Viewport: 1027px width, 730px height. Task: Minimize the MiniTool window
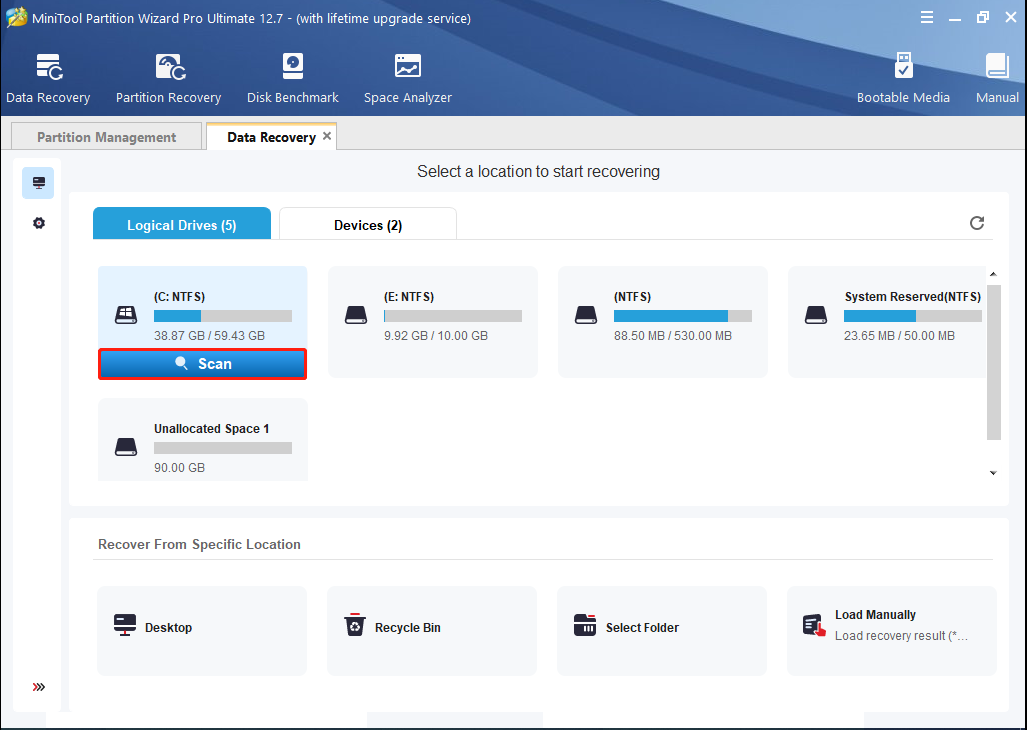point(955,18)
